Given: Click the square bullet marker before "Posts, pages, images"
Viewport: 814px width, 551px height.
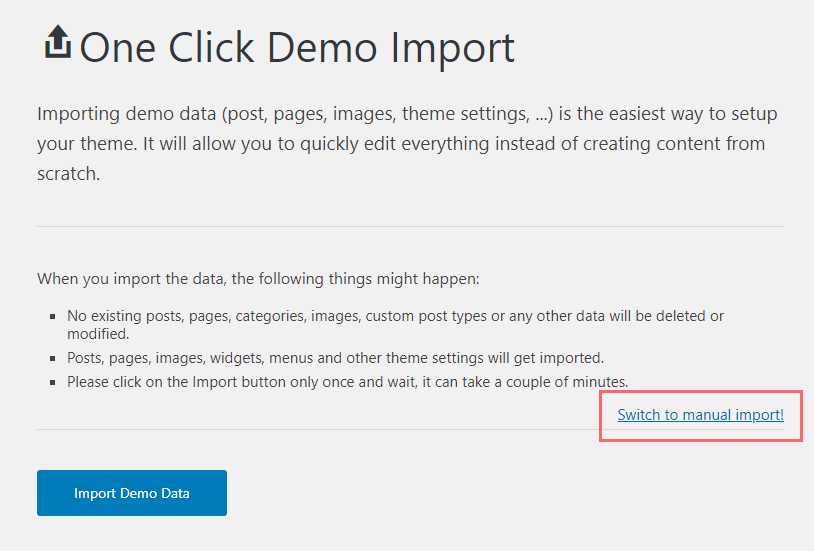Looking at the screenshot, I should (x=52, y=358).
